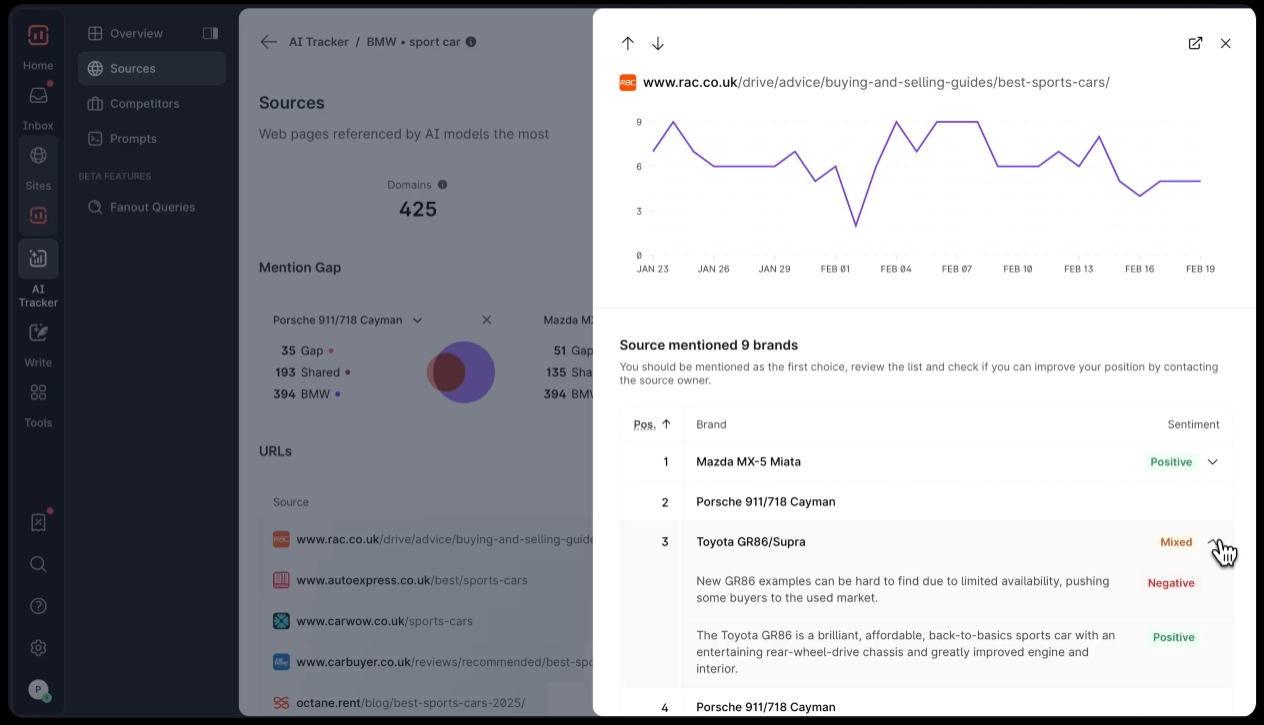Sort table by Pos. column
Viewport: 1264px width, 725px height.
(652, 424)
